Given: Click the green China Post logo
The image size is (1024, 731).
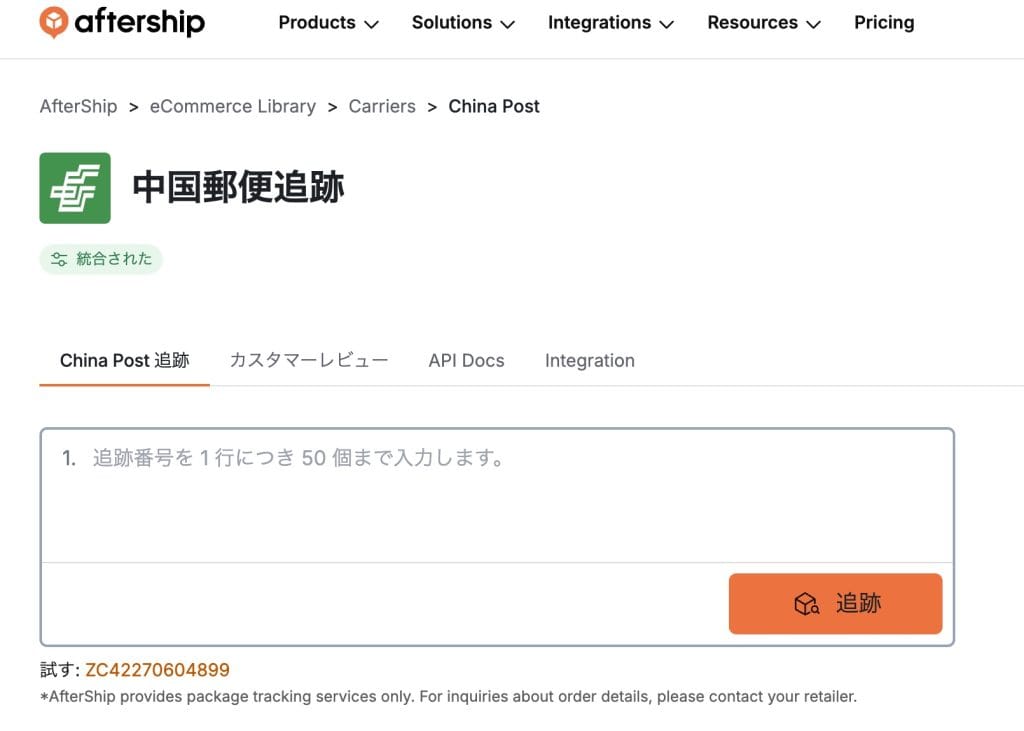Looking at the screenshot, I should point(75,188).
